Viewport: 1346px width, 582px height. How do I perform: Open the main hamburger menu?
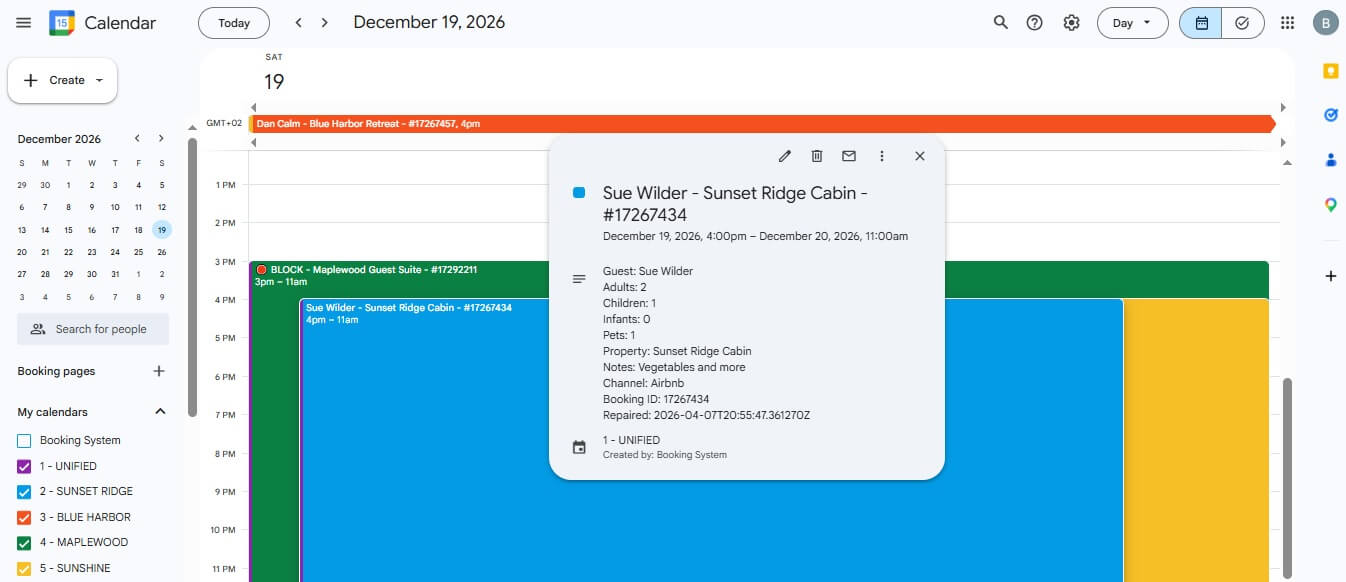(24, 23)
